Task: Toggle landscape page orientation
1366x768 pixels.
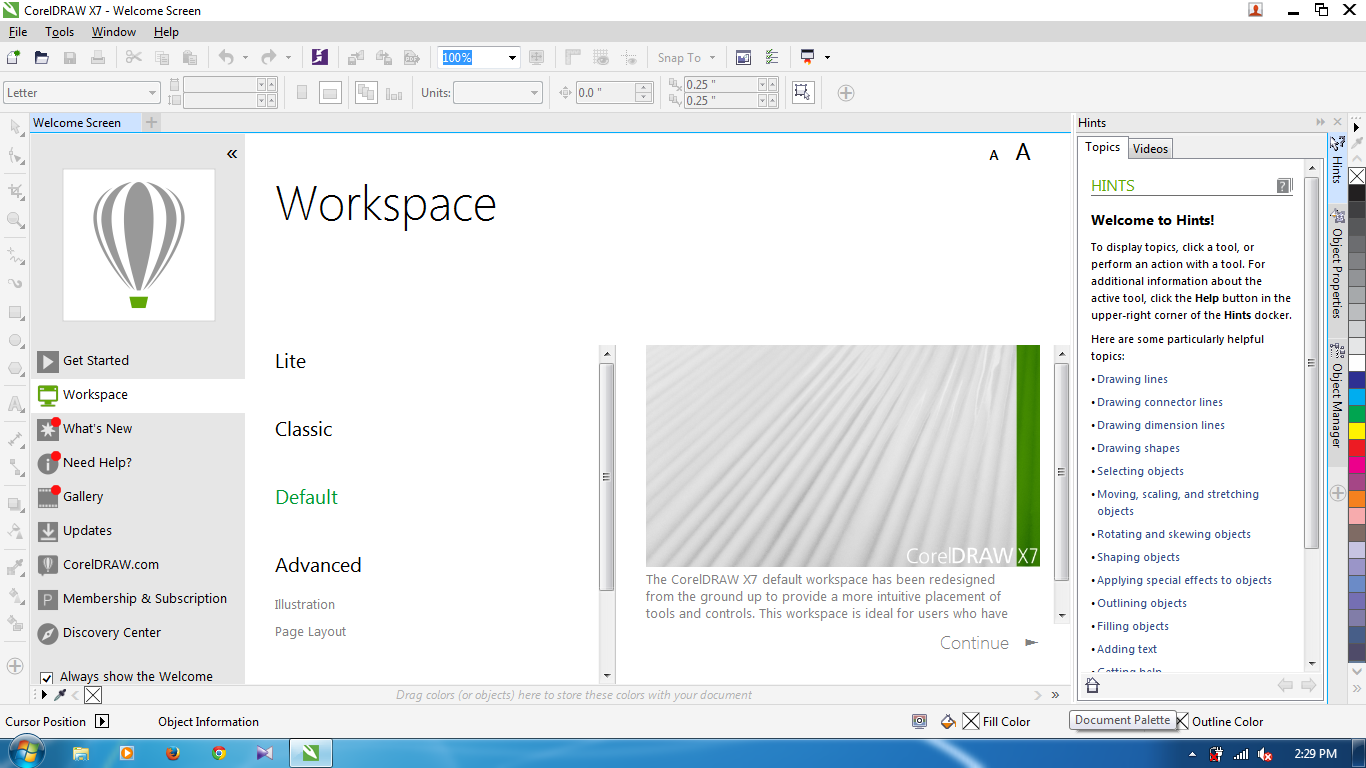Action: 329,92
